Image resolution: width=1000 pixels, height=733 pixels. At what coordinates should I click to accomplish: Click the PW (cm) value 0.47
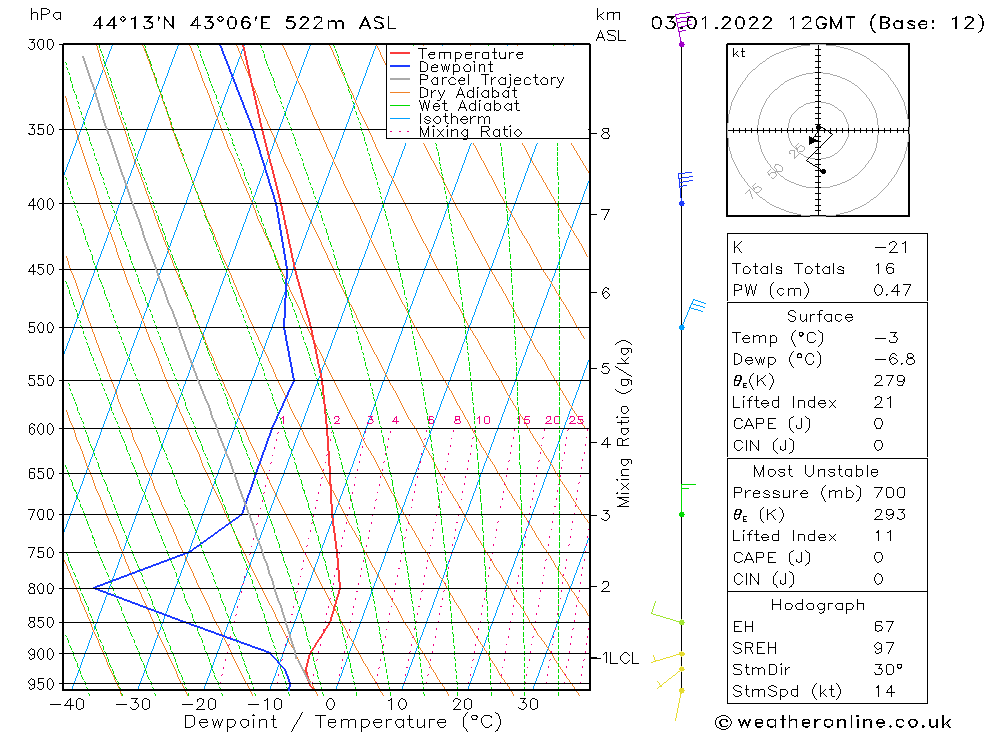893,290
